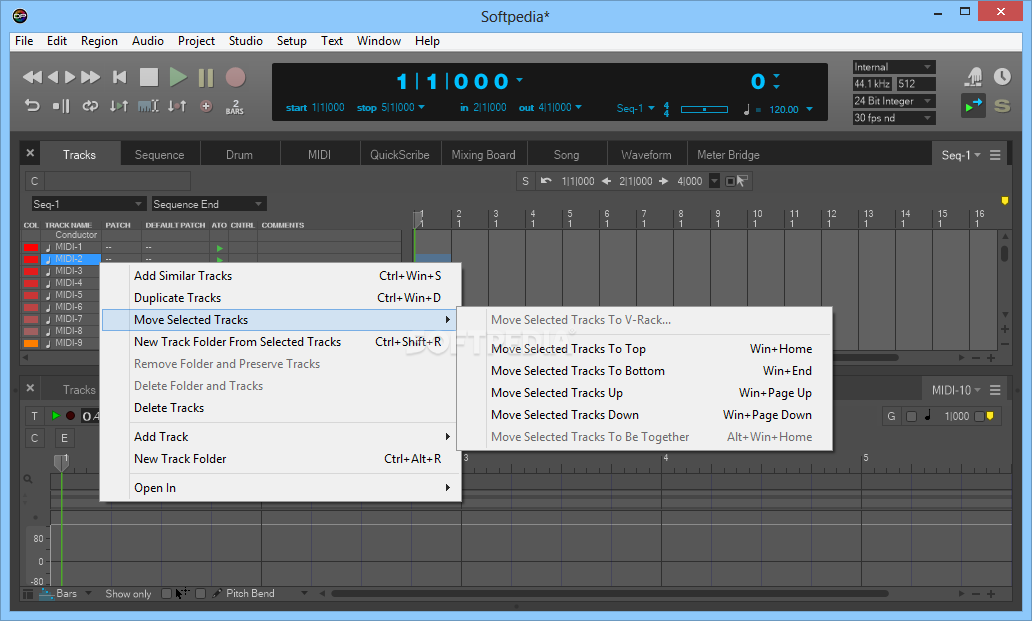Expand the tempo 120.00 dropdown arrow
Screen dimensions: 1032x621
tap(810, 109)
